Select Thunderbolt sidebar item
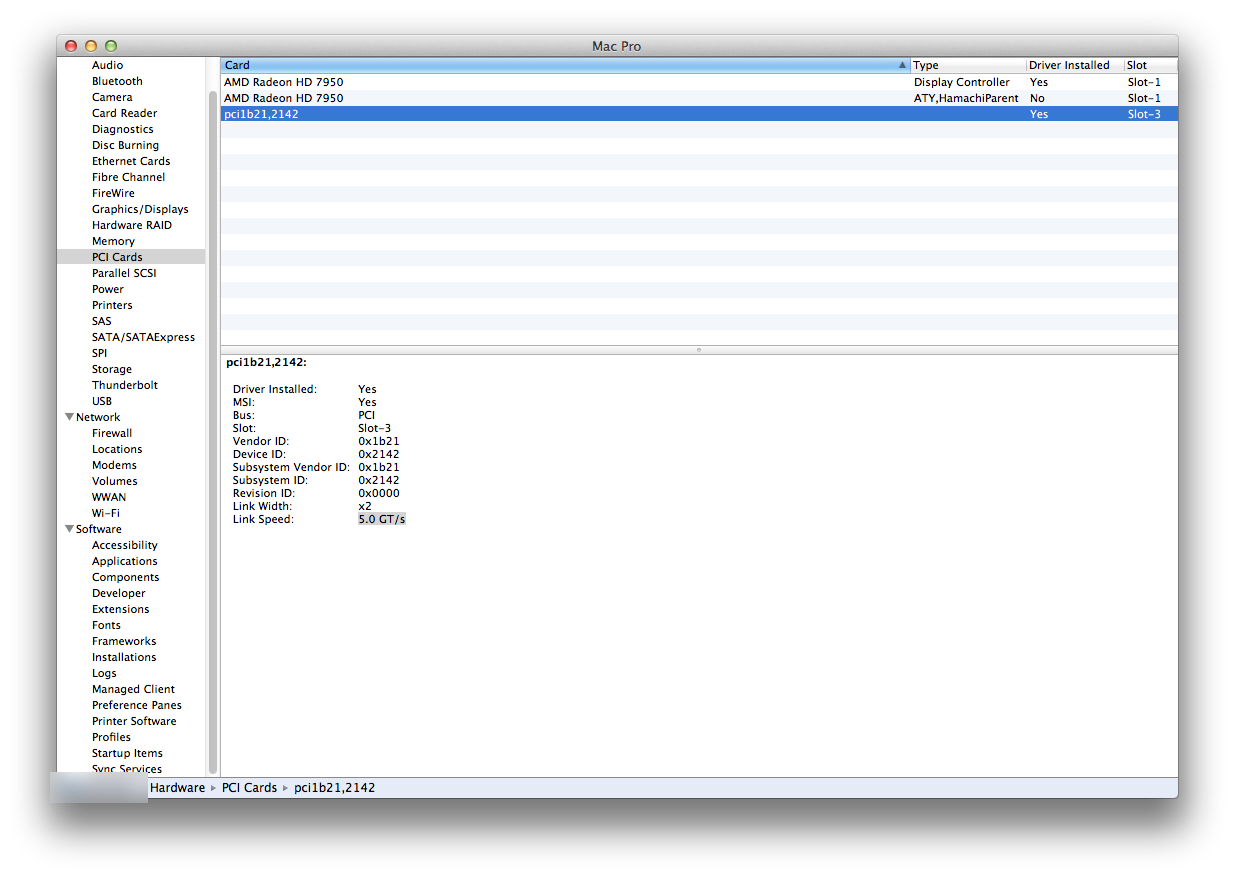This screenshot has width=1235, height=877. tap(125, 385)
